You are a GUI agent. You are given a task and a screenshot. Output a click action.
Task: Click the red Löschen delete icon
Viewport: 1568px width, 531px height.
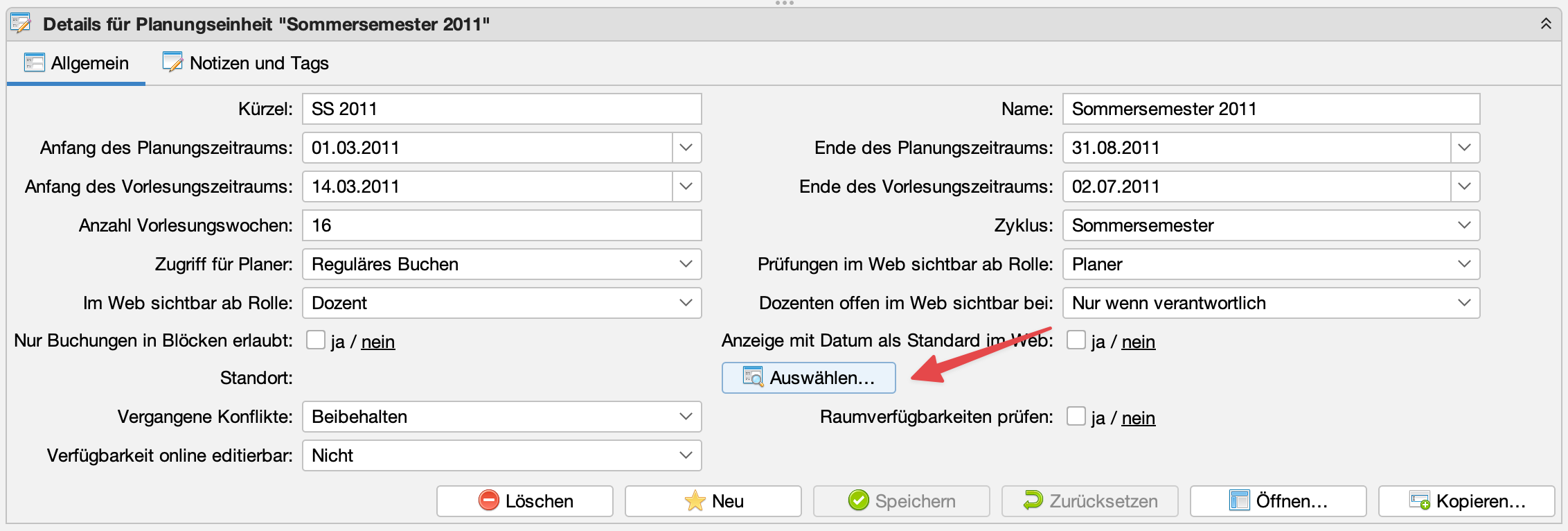488,500
